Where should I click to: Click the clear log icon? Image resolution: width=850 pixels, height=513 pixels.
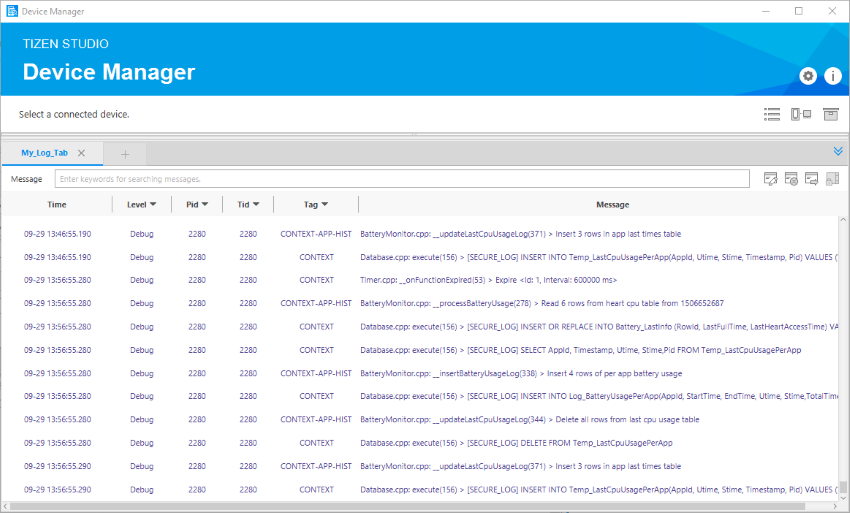pos(791,179)
